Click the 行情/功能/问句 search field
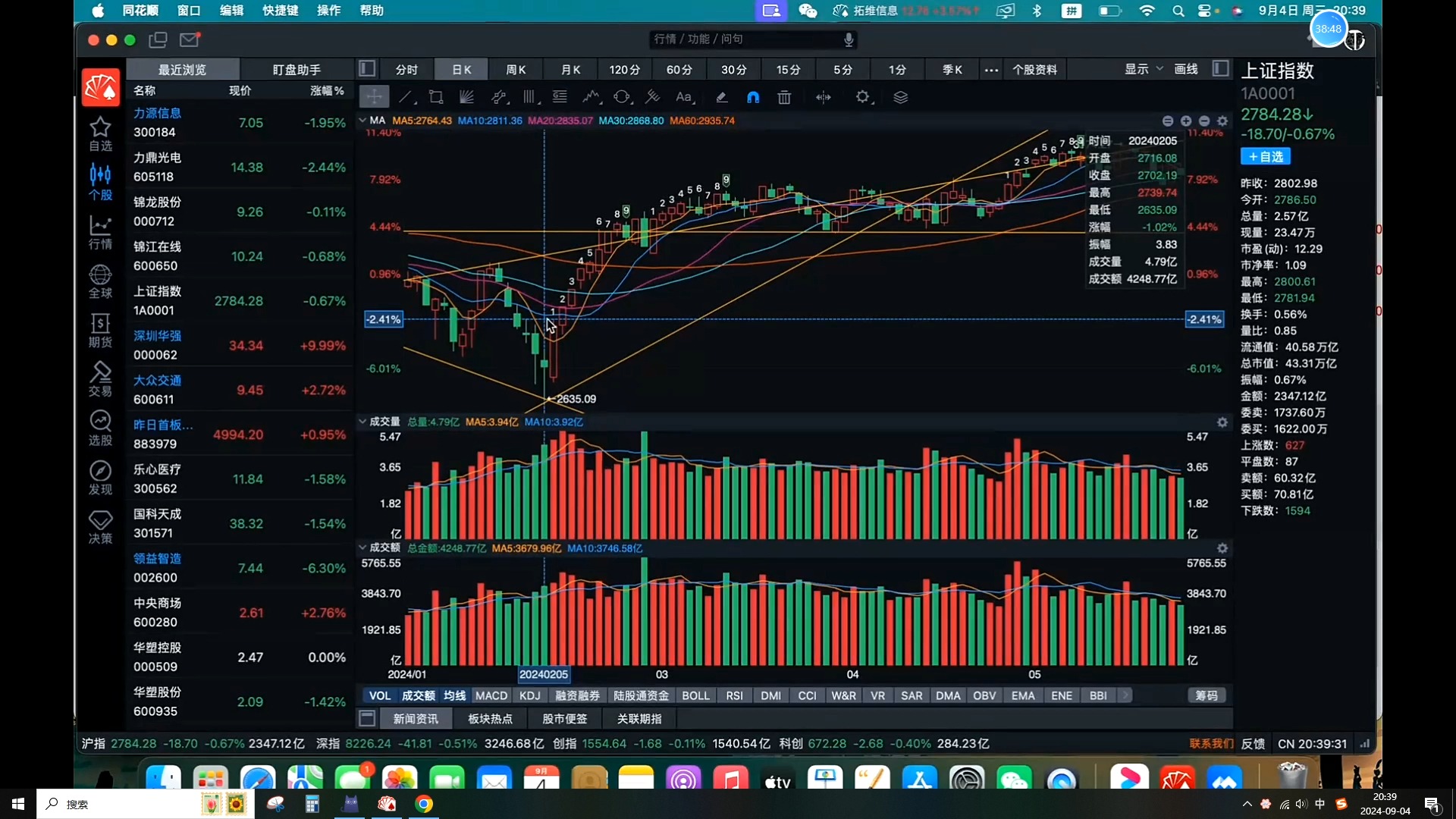 [754, 39]
